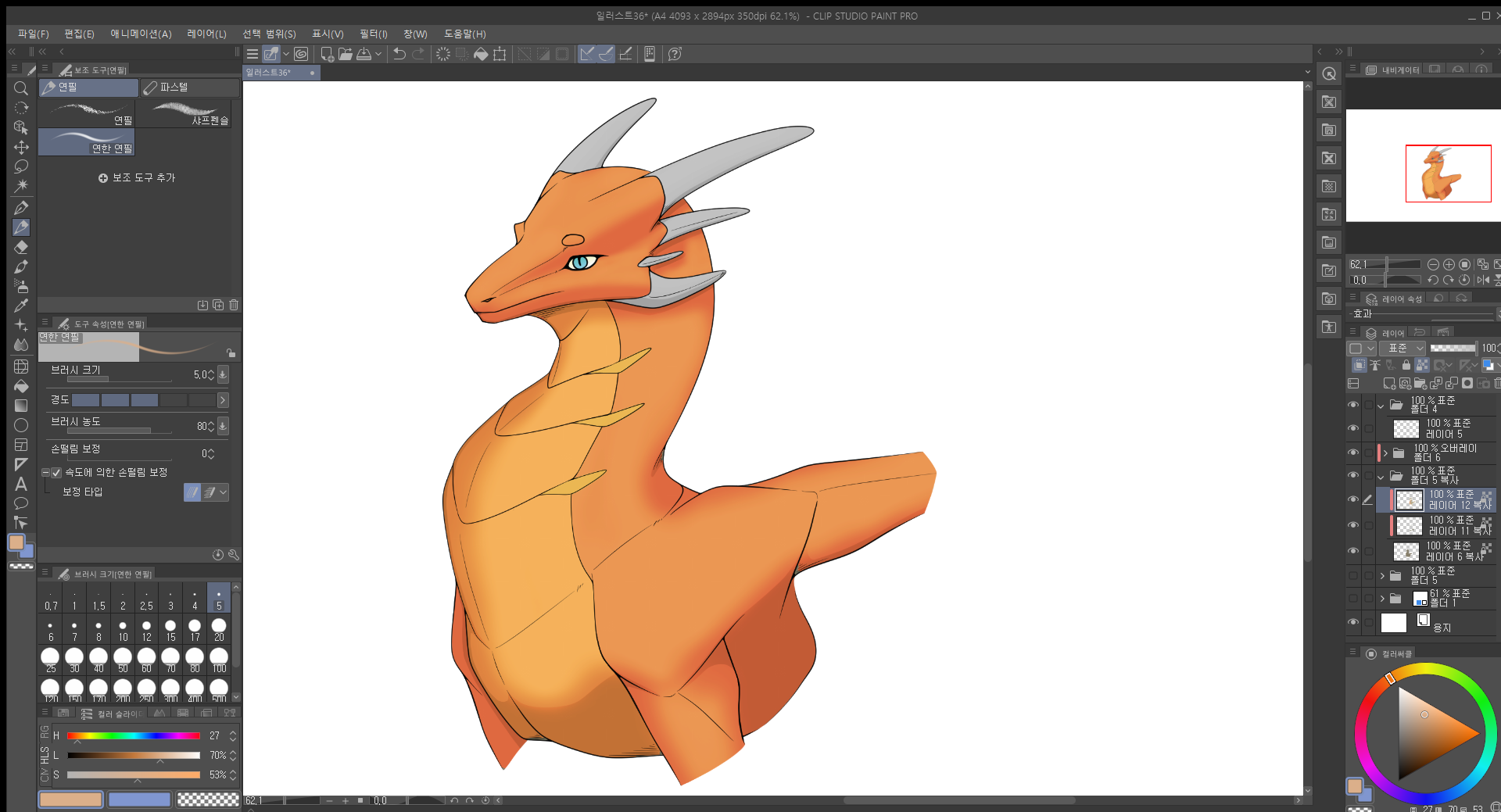This screenshot has height=812, width=1501.
Task: Select the Zoom (magnifier) tool
Action: coord(21,88)
